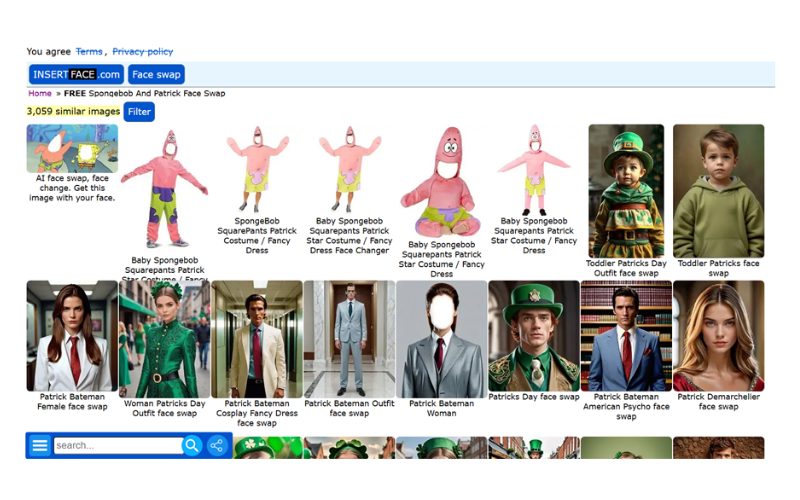Go to Home breadcrumb link
The height and width of the screenshot is (500, 800).
coord(40,93)
